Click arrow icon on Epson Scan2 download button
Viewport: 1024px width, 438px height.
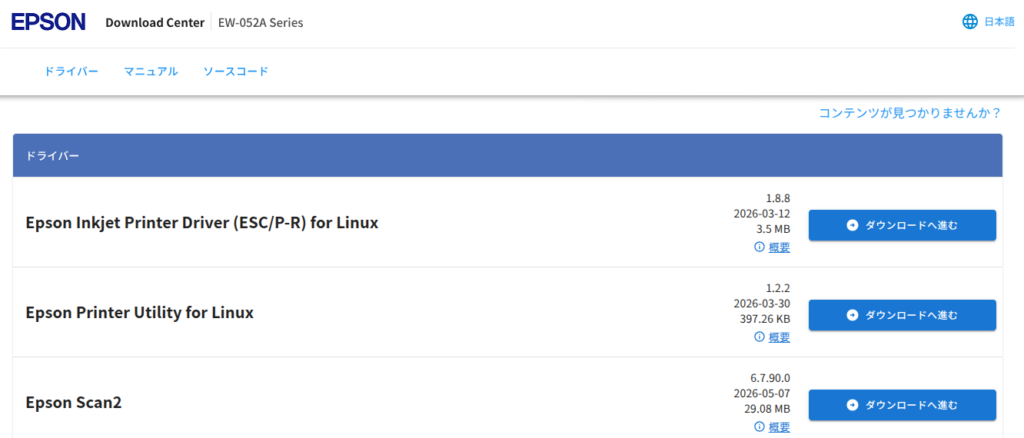852,405
